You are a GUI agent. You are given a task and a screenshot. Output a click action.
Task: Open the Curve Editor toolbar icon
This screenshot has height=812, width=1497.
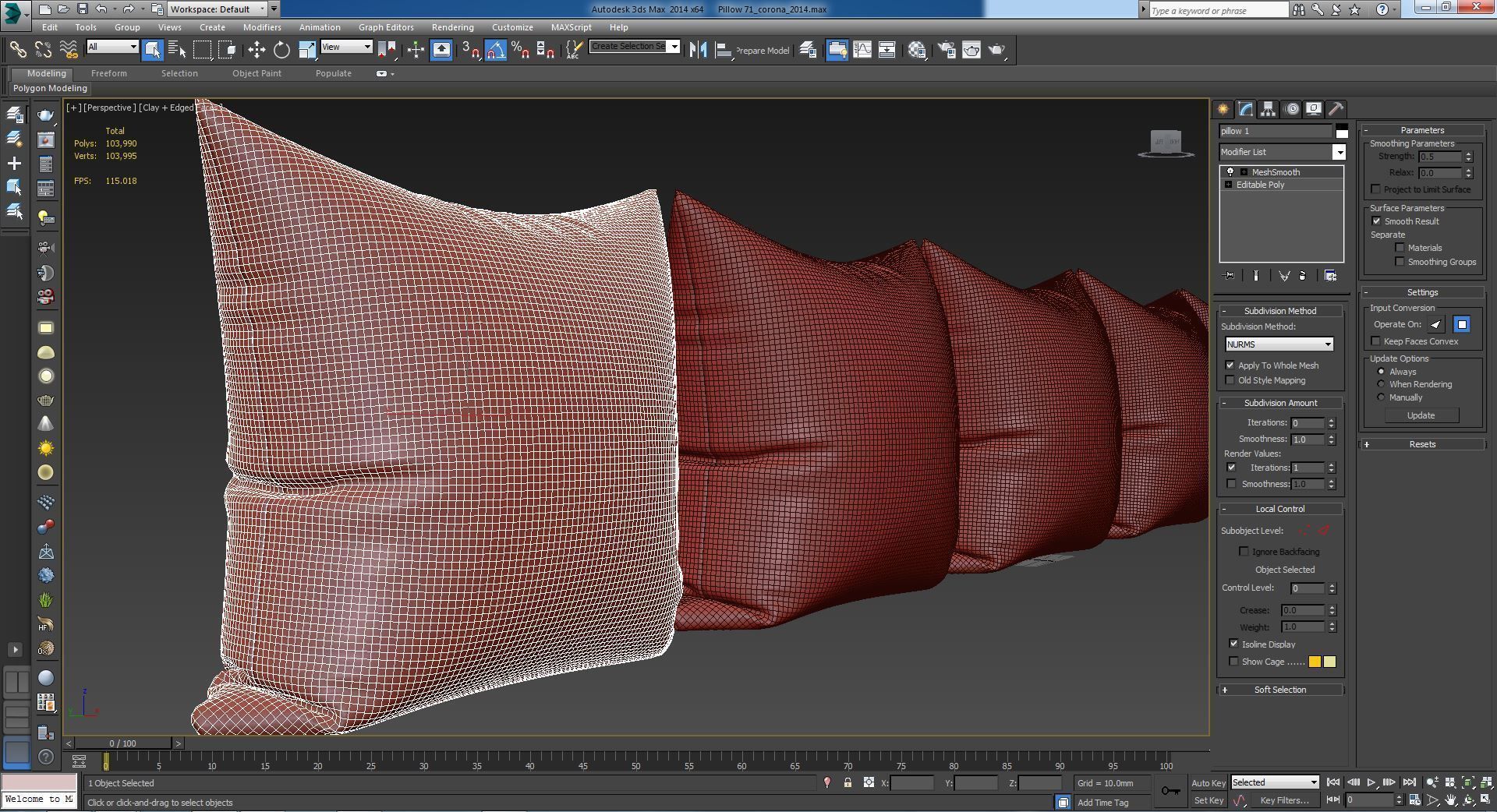(x=862, y=50)
